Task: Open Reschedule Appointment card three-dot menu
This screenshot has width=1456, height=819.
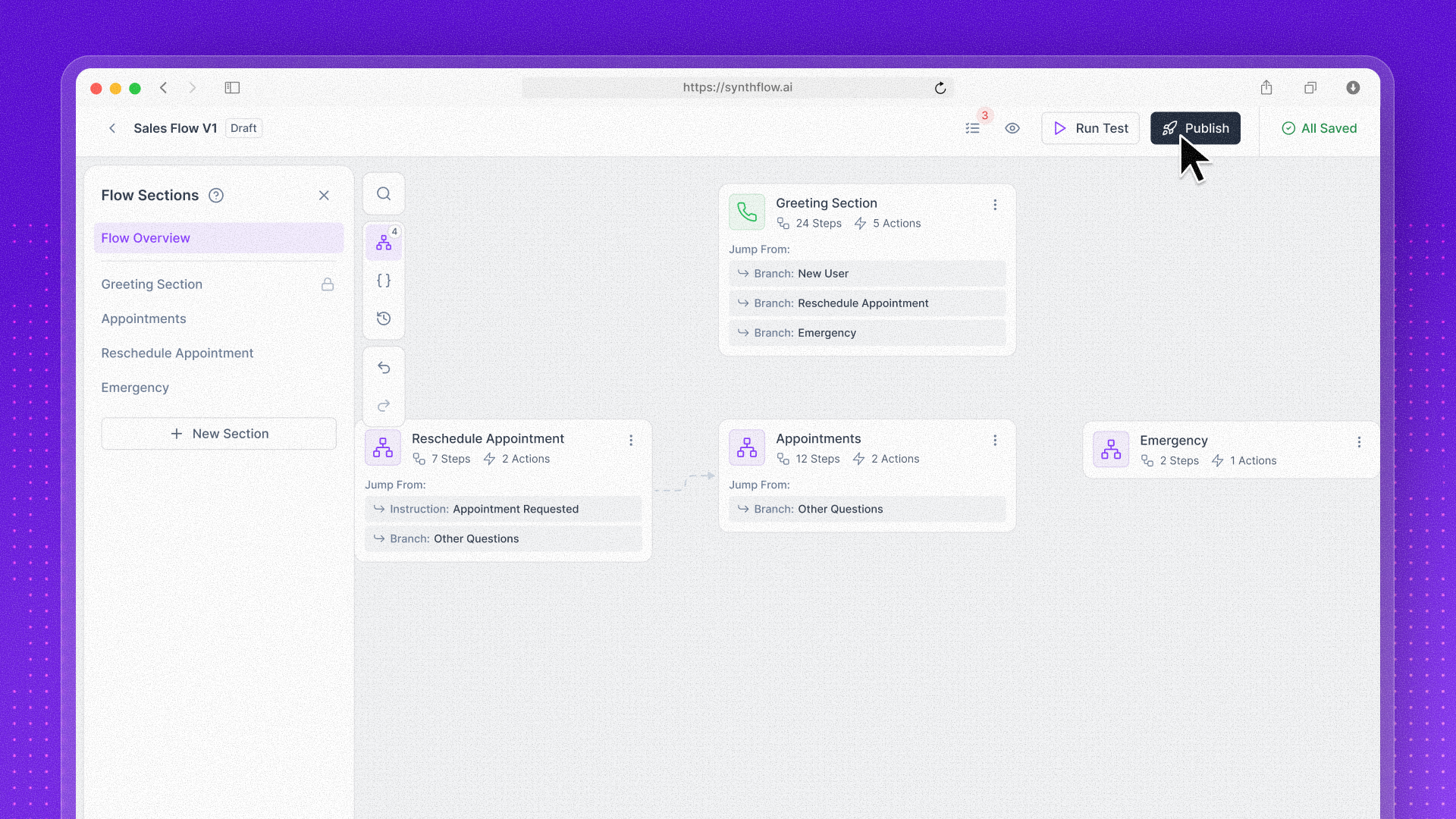Action: [631, 441]
